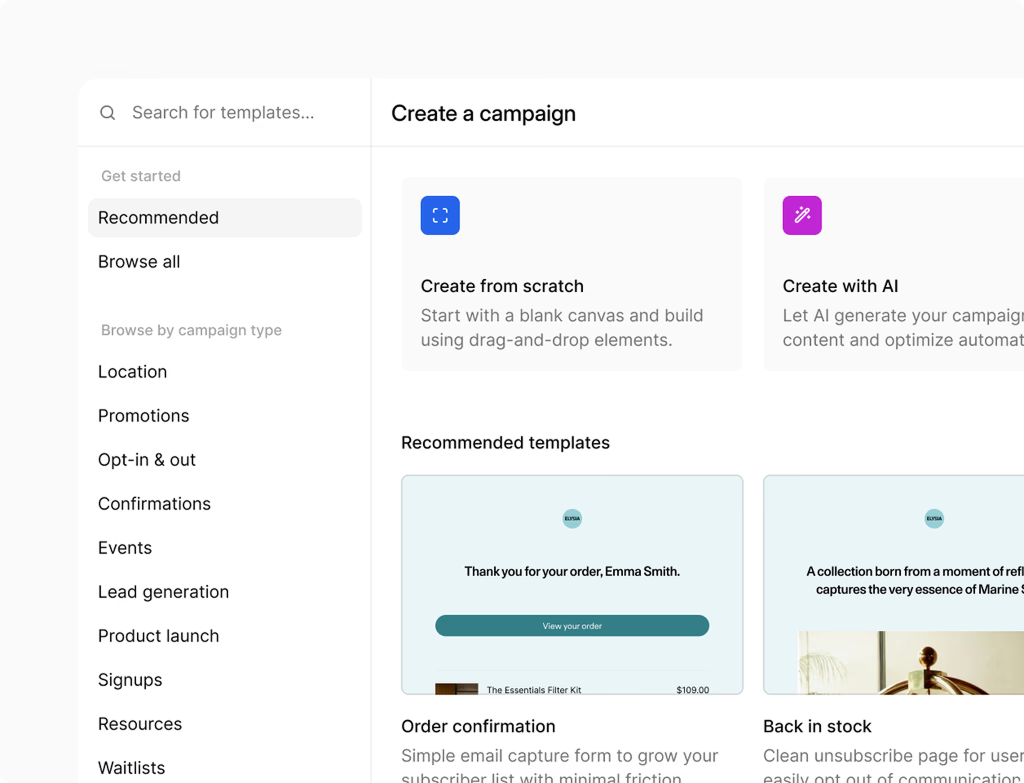
Task: Pick the Events category
Action: [125, 548]
